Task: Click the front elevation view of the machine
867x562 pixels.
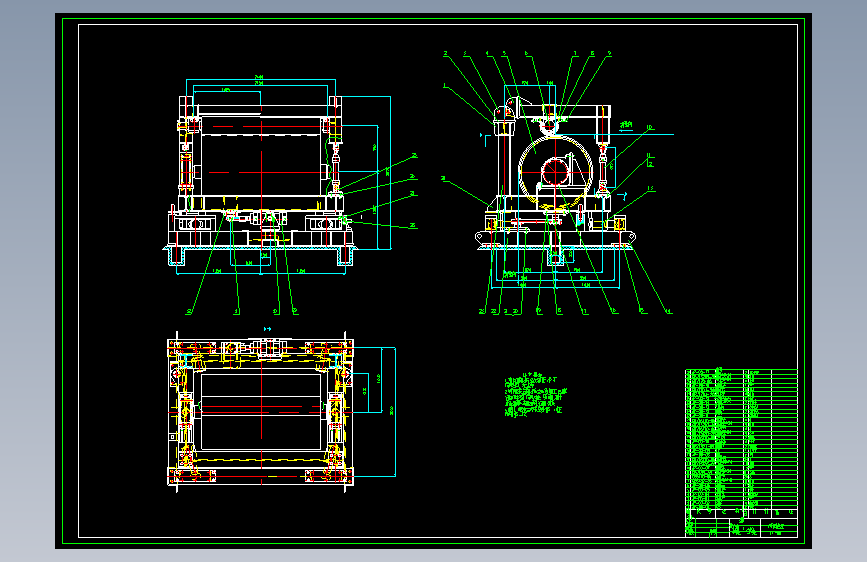Action: coord(262,180)
